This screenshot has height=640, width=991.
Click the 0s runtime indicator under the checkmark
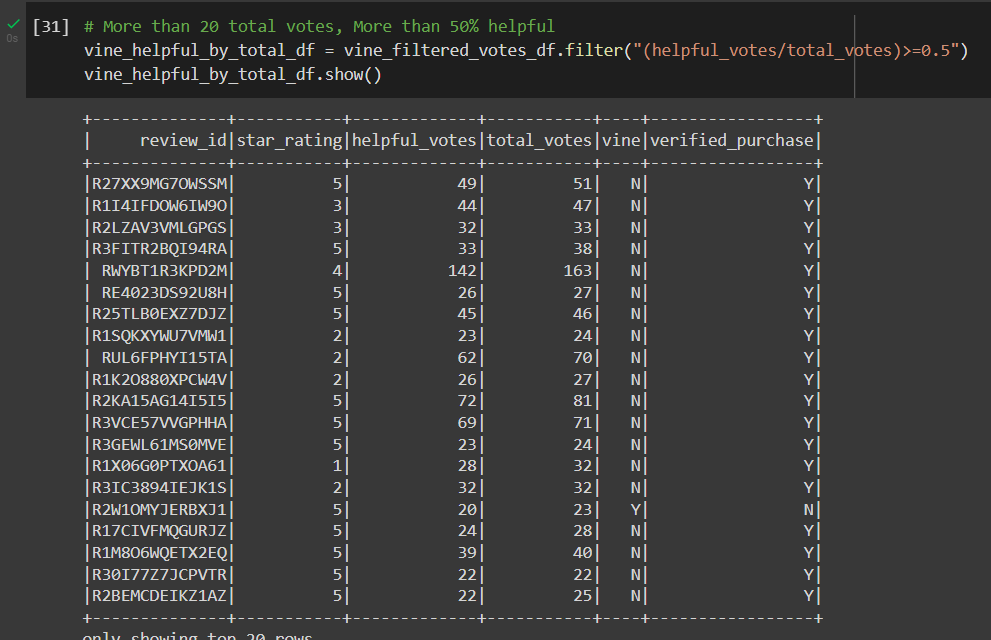11,38
